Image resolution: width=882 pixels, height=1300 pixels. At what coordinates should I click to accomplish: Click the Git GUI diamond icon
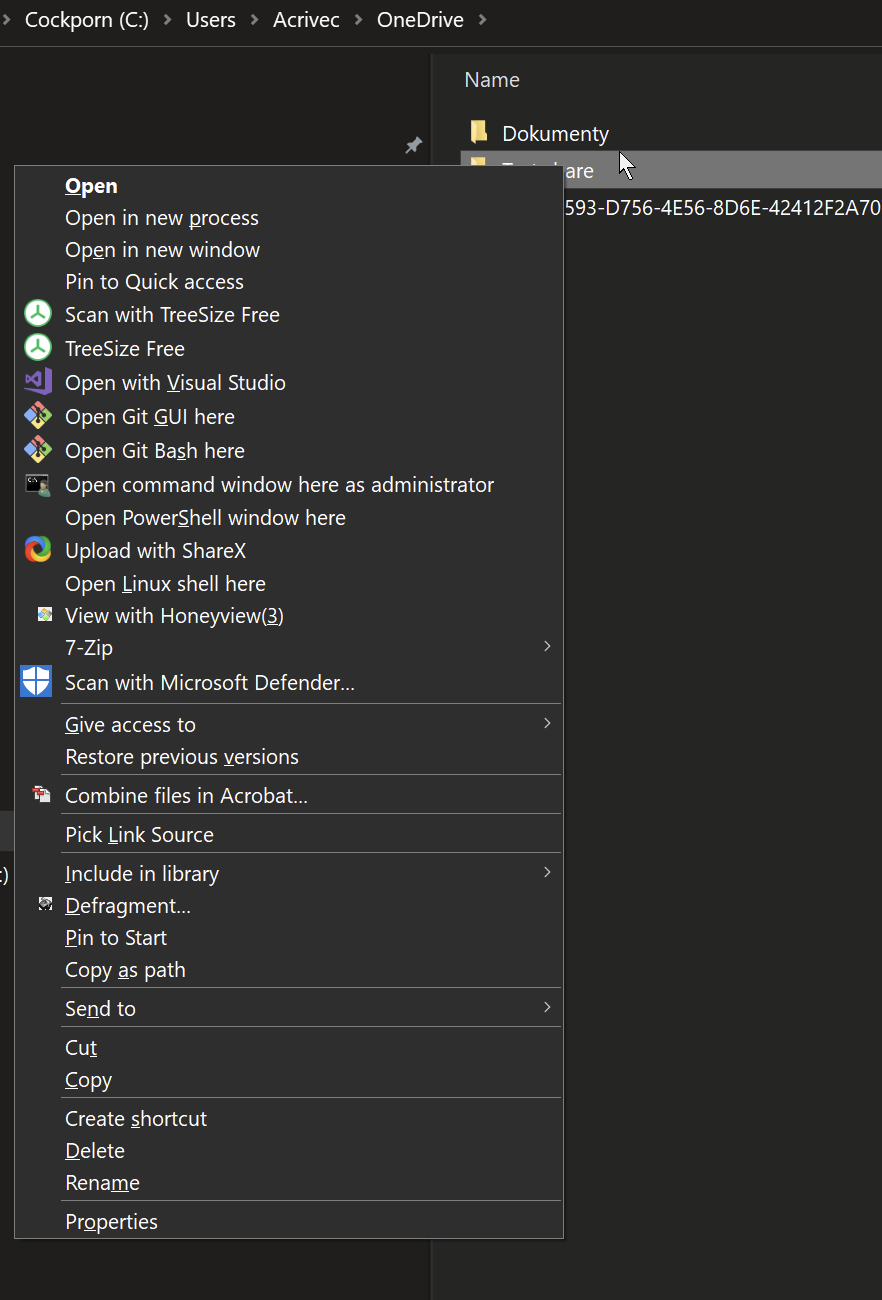[37, 416]
